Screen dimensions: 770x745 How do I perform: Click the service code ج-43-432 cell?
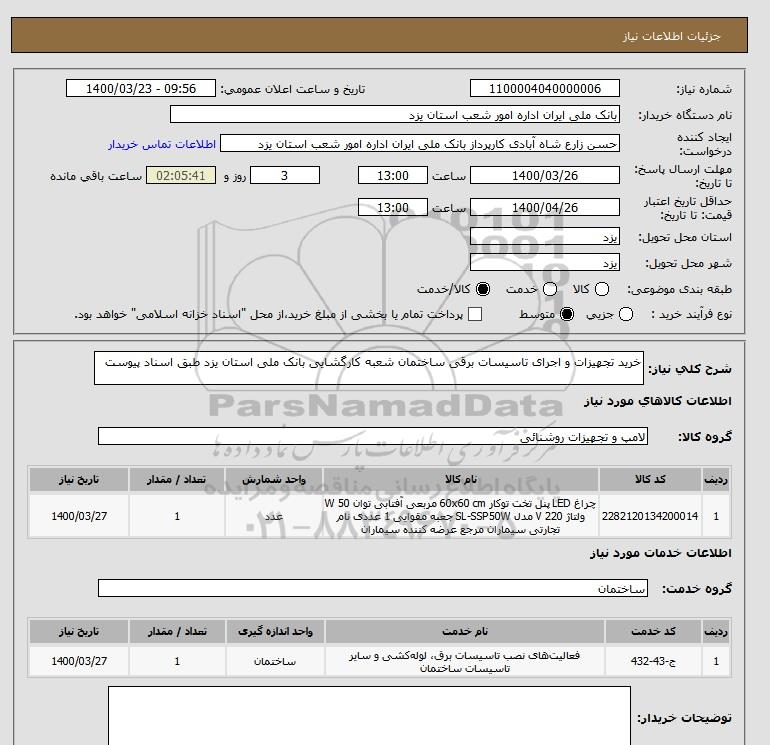pos(653,662)
